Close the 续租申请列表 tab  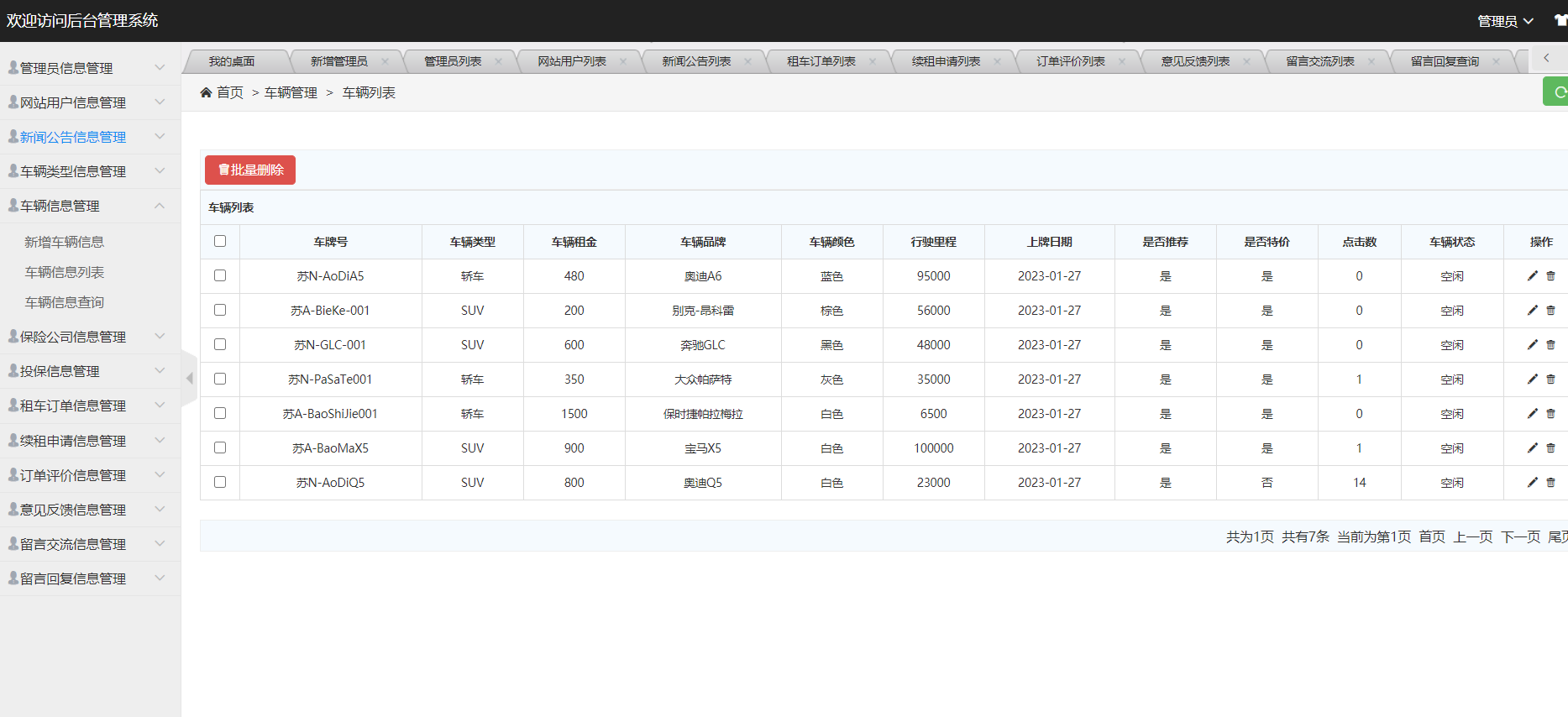(997, 61)
